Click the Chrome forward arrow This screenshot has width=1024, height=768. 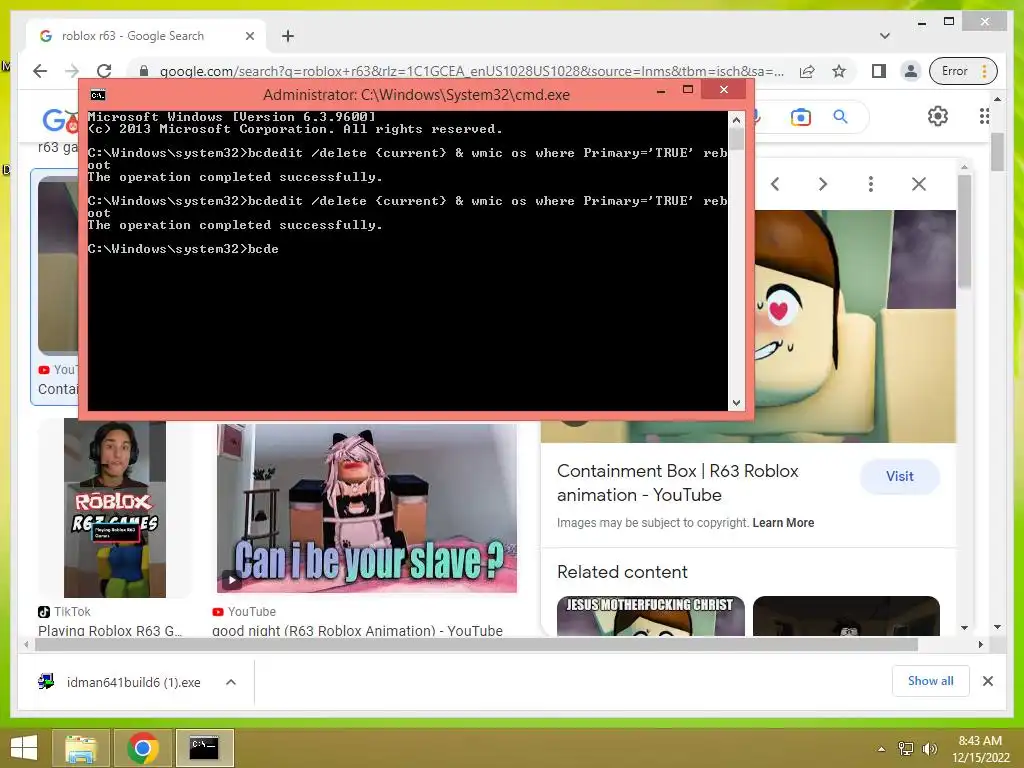tap(72, 71)
